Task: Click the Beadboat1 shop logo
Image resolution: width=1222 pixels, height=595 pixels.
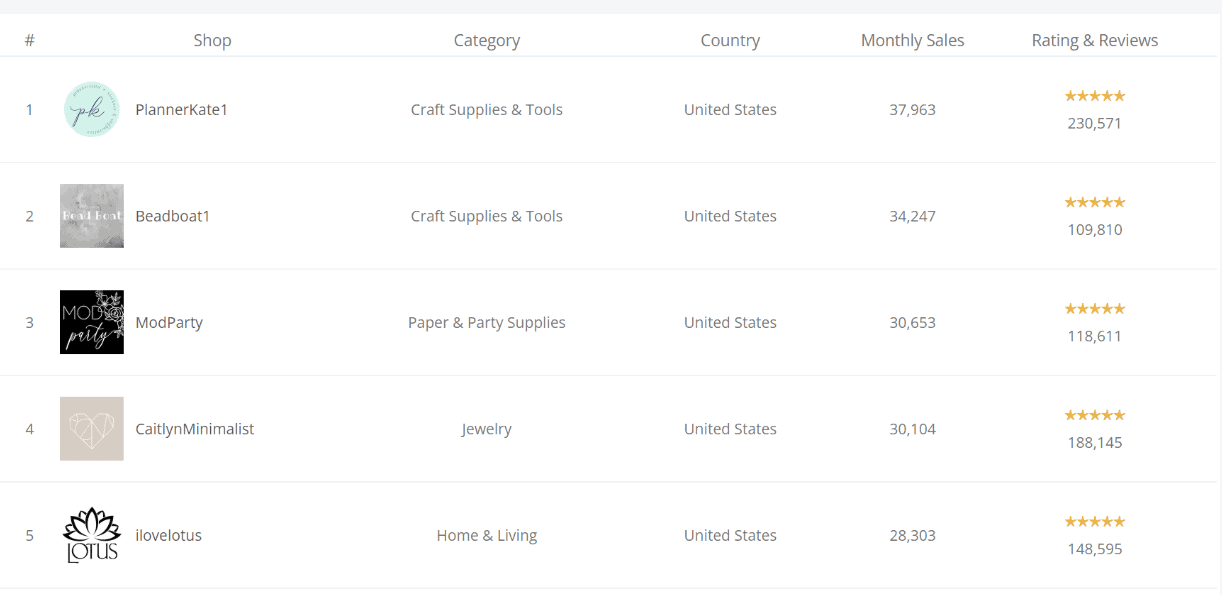Action: pos(91,216)
